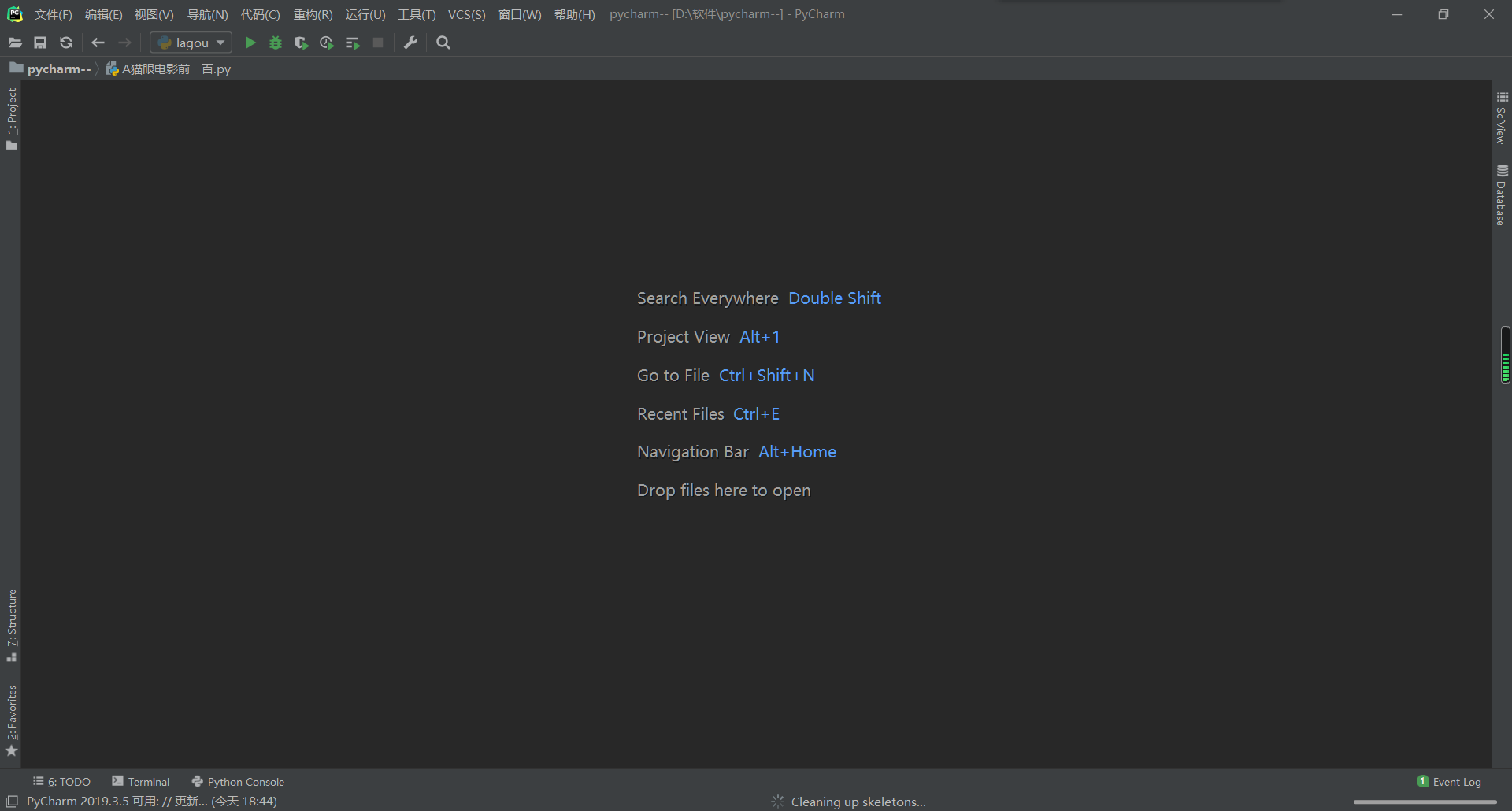Open the 工具(T) menu
Screen dimensions: 1512x811
417,15
